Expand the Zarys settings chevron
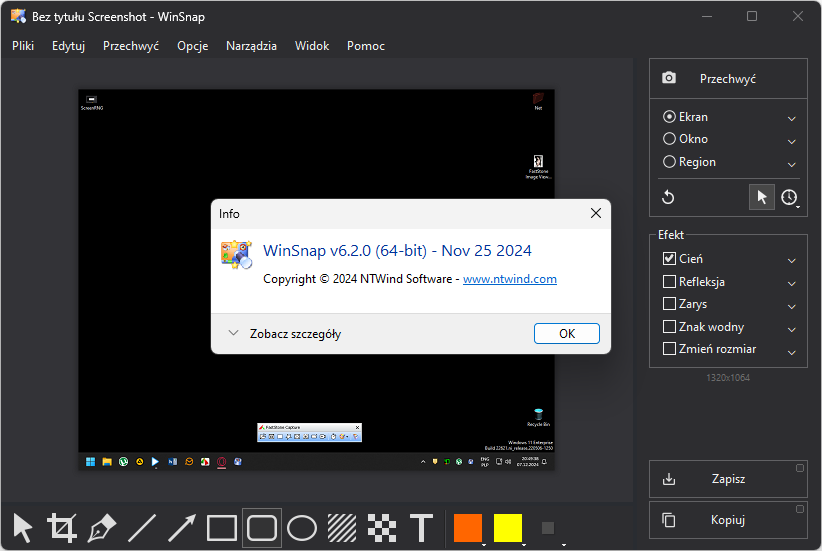The height and width of the screenshot is (551, 822). pyautogui.click(x=792, y=306)
